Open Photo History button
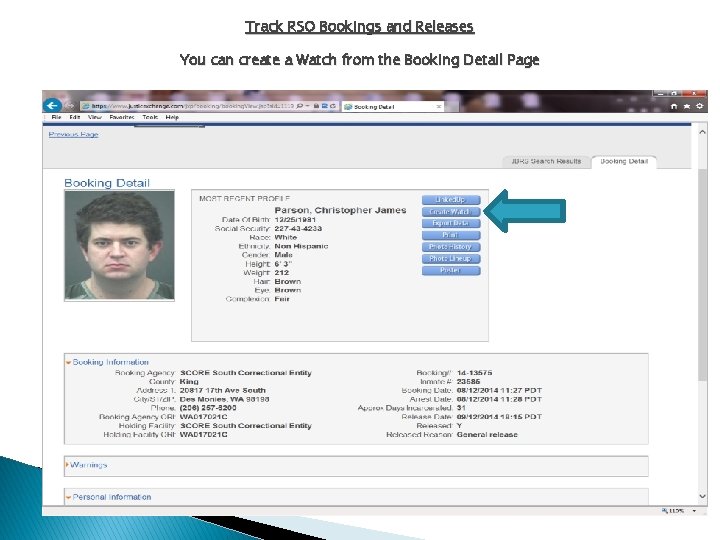The width and height of the screenshot is (720, 540). point(451,247)
